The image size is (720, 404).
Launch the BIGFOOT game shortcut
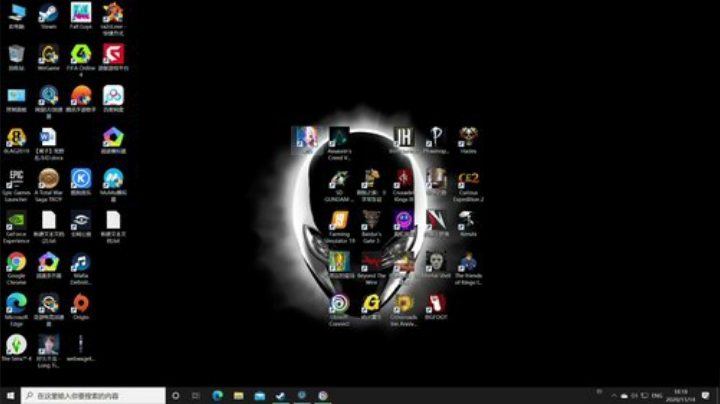coord(436,307)
